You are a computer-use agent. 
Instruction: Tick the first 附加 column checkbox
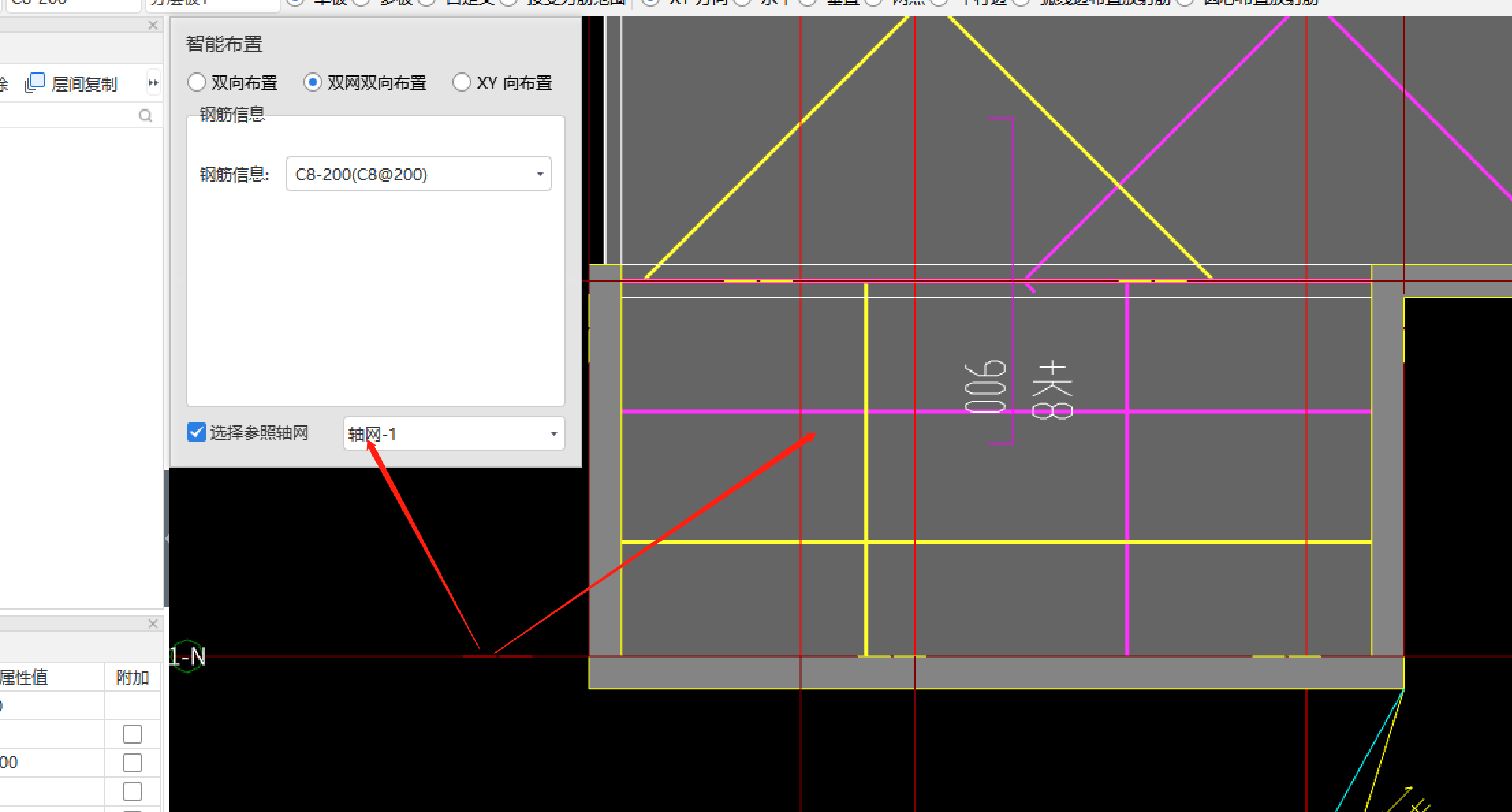click(x=133, y=734)
